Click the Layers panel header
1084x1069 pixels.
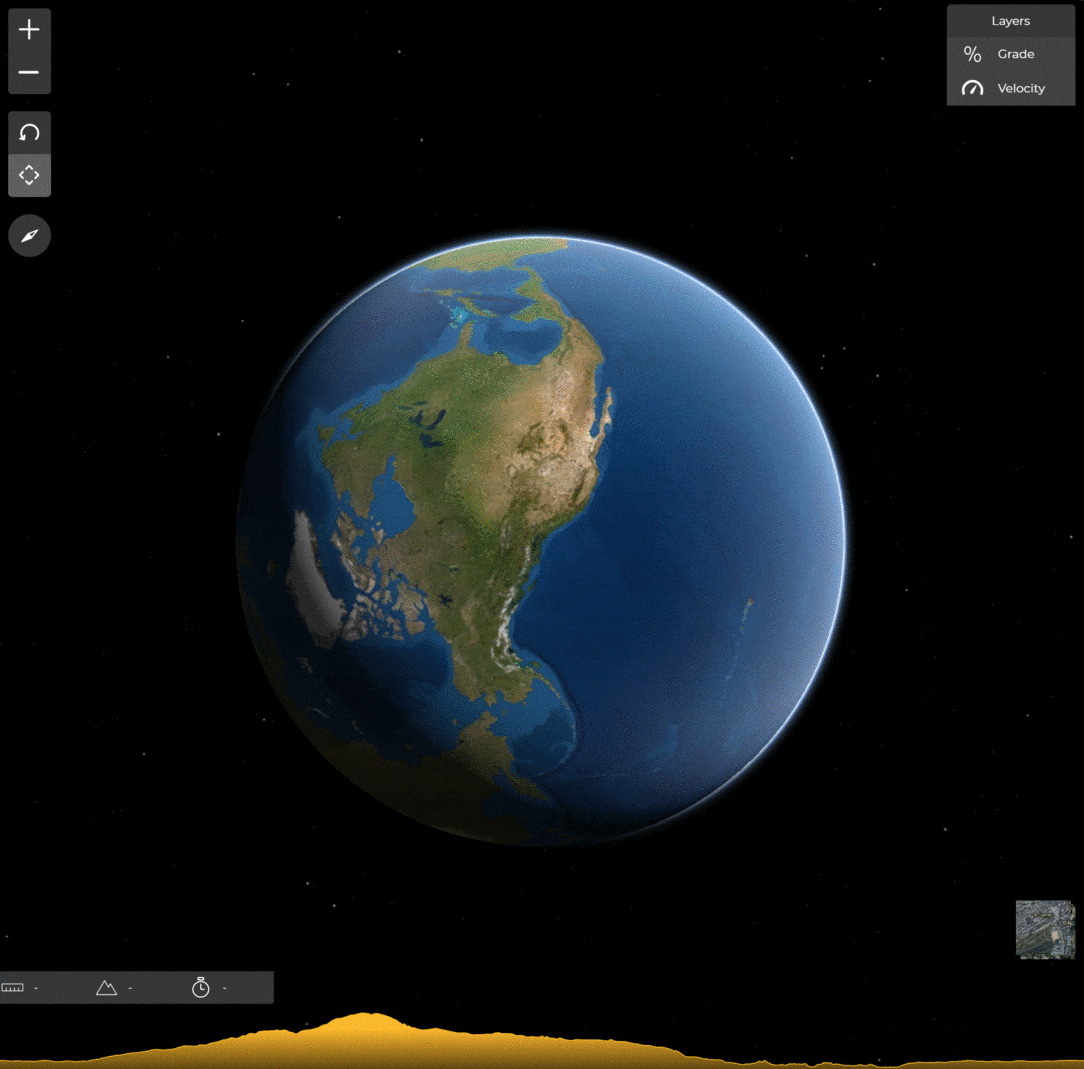tap(1011, 21)
